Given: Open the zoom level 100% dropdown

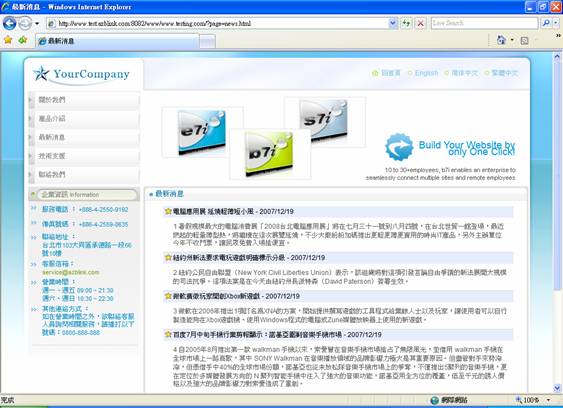Looking at the screenshot, I should (548, 400).
